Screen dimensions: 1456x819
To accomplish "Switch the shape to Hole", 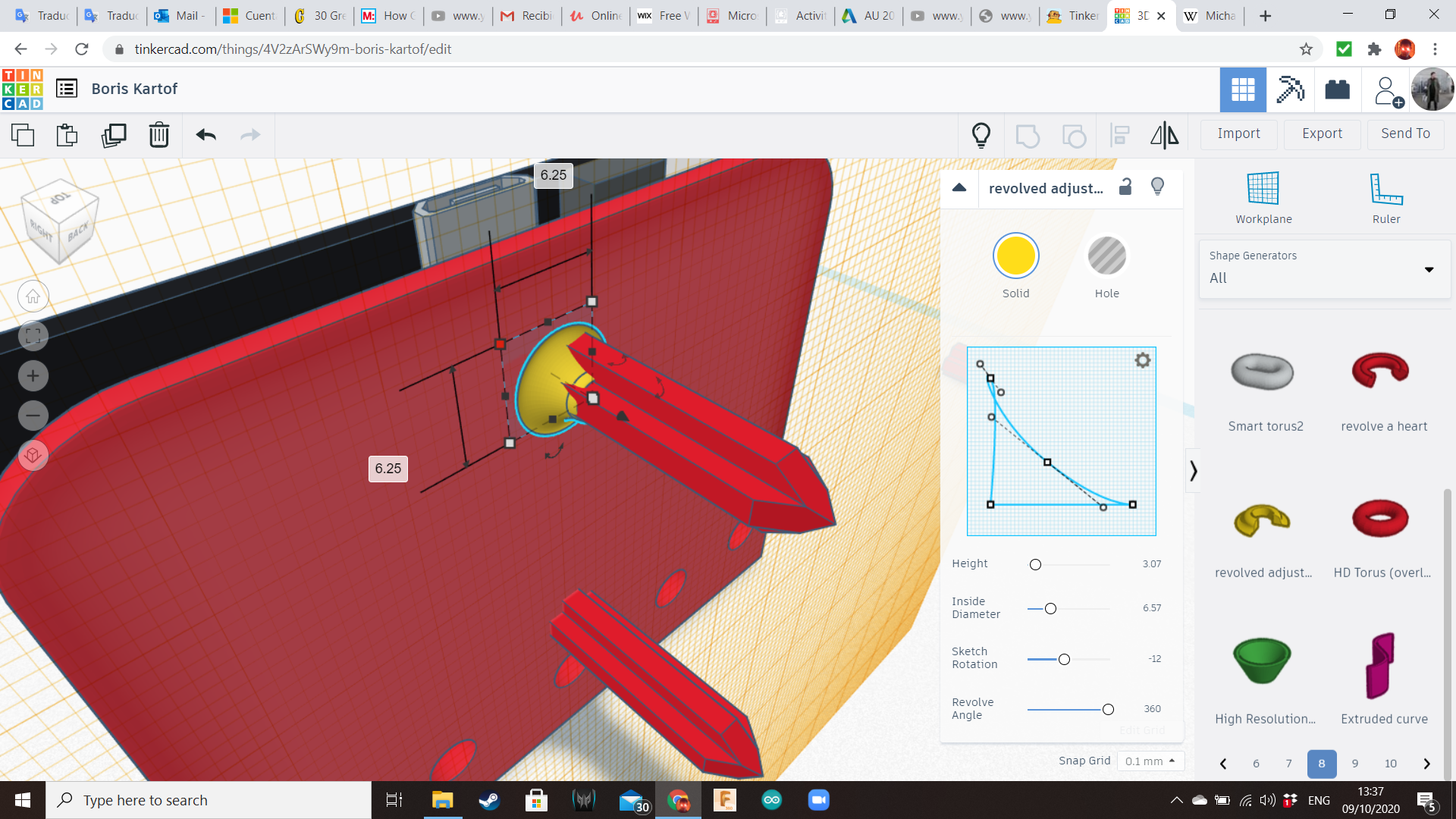I will click(x=1107, y=256).
